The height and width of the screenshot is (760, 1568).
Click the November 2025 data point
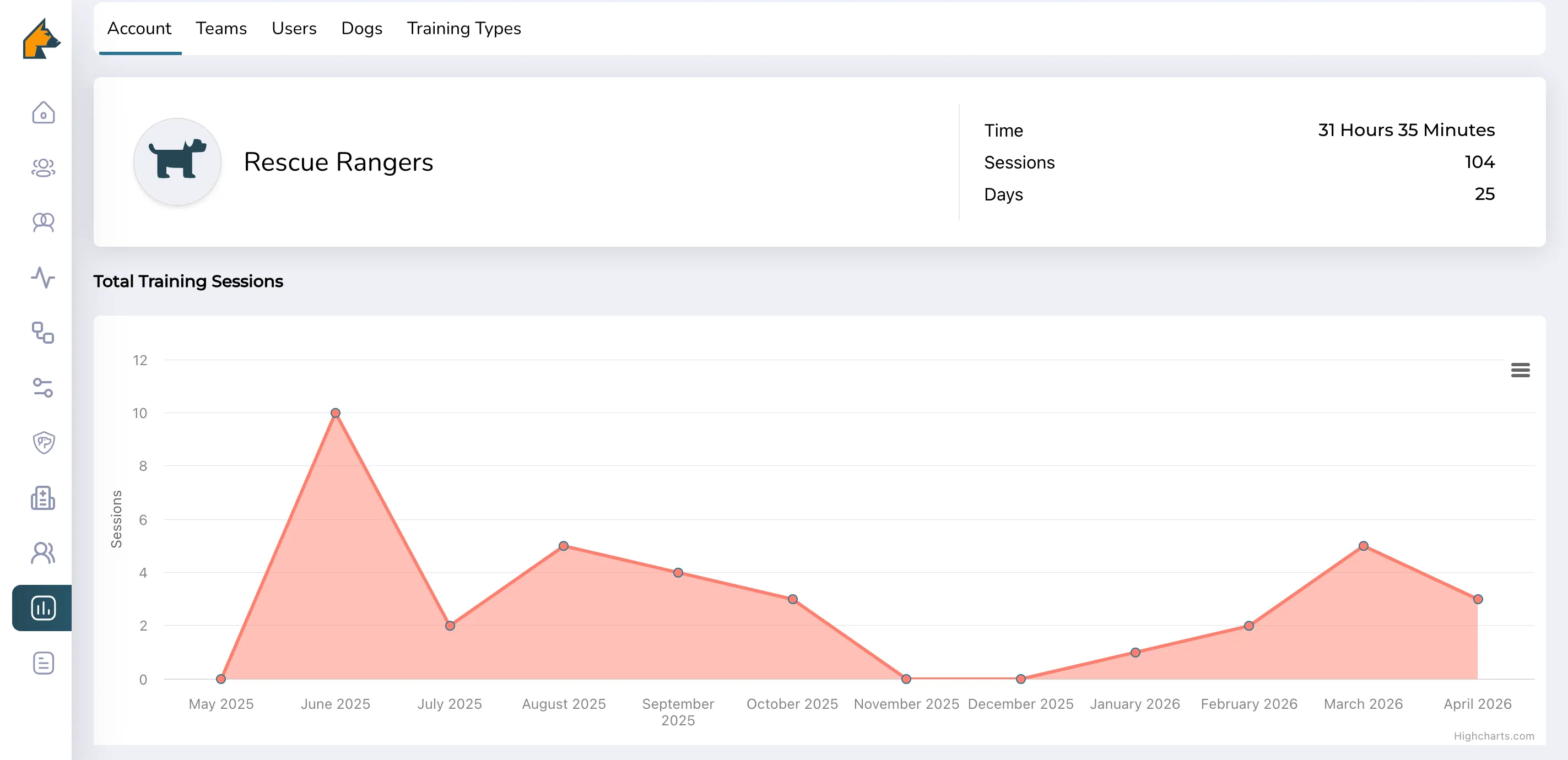click(x=906, y=679)
